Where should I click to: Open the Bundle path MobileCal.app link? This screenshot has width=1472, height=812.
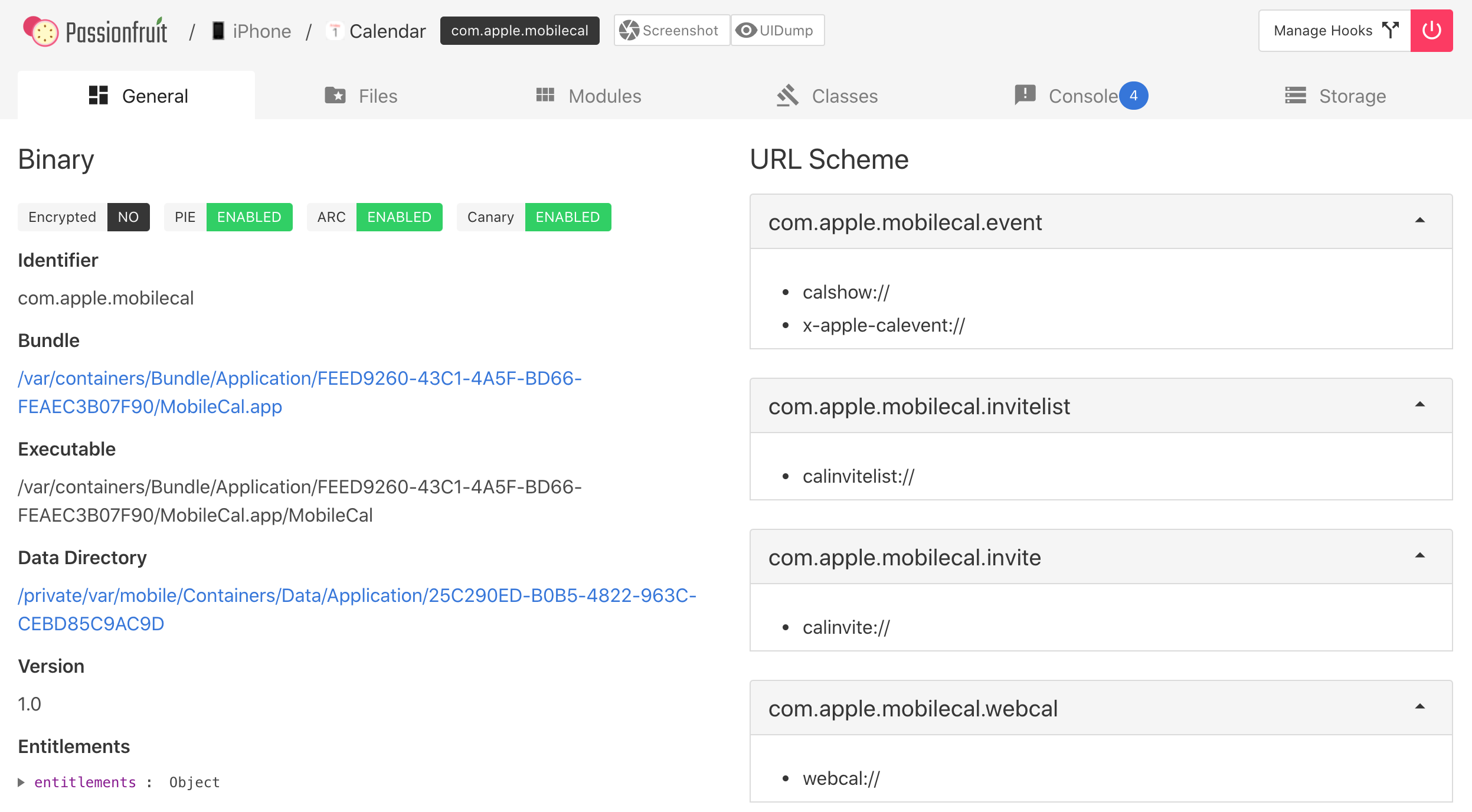299,392
